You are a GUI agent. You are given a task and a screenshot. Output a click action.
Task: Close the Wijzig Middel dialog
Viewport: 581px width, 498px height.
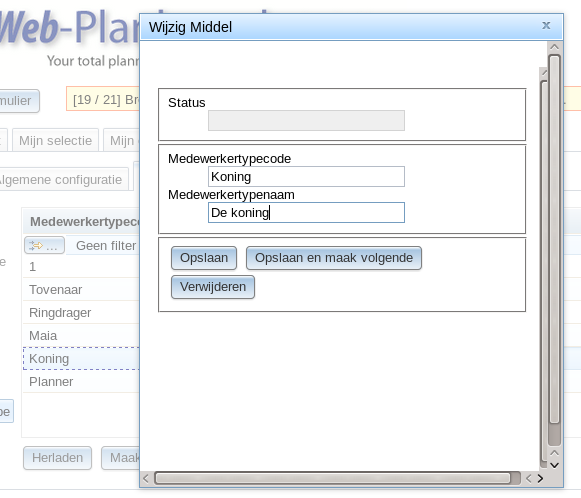(546, 25)
